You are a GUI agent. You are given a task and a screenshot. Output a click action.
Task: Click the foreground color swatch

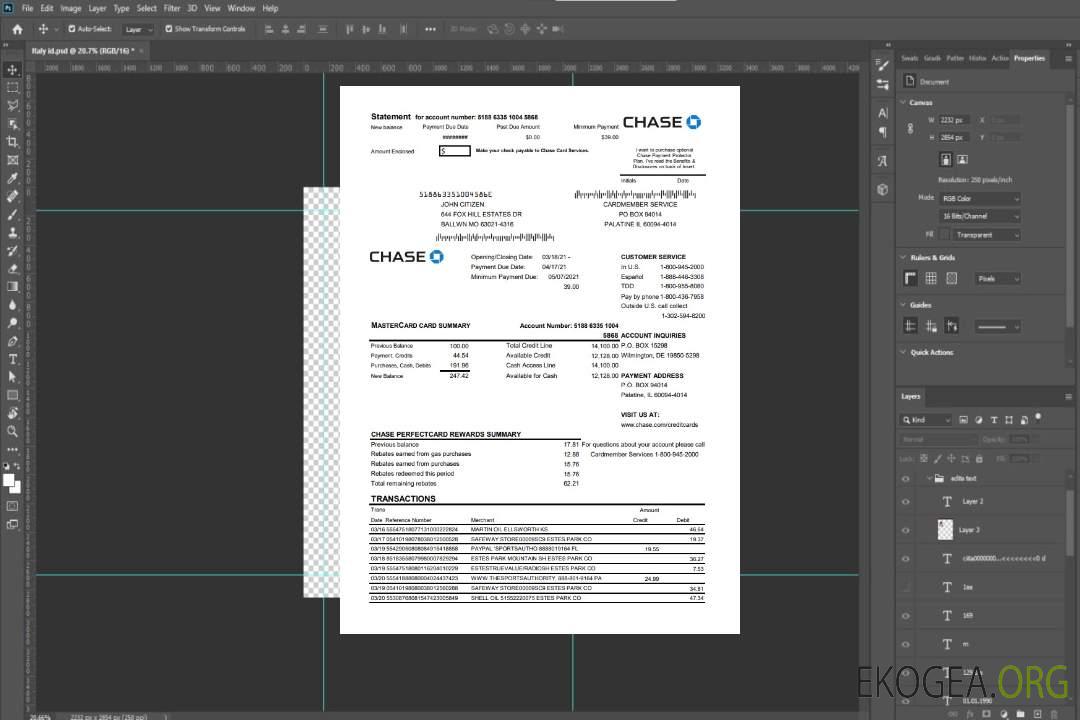(8, 481)
